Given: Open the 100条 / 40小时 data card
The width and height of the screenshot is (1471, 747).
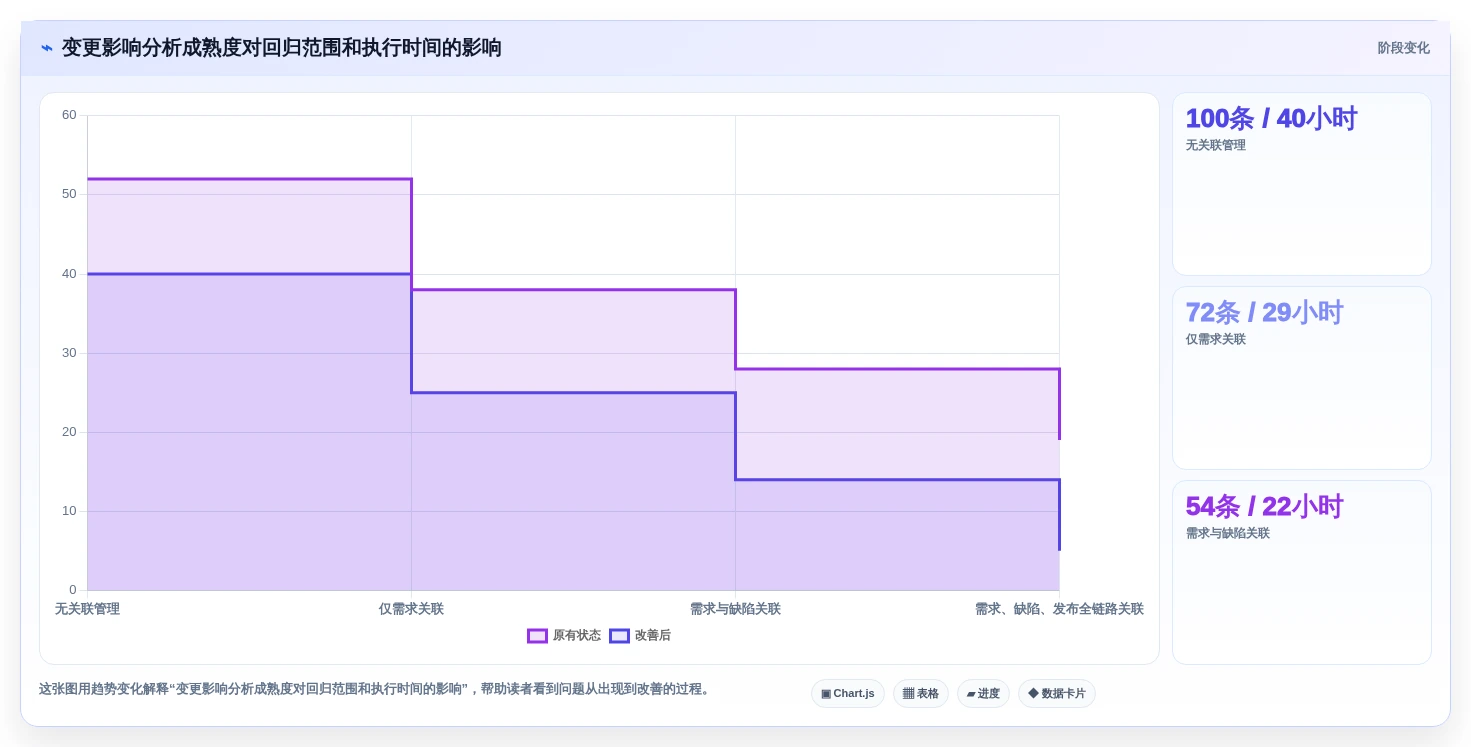Looking at the screenshot, I should (1302, 184).
